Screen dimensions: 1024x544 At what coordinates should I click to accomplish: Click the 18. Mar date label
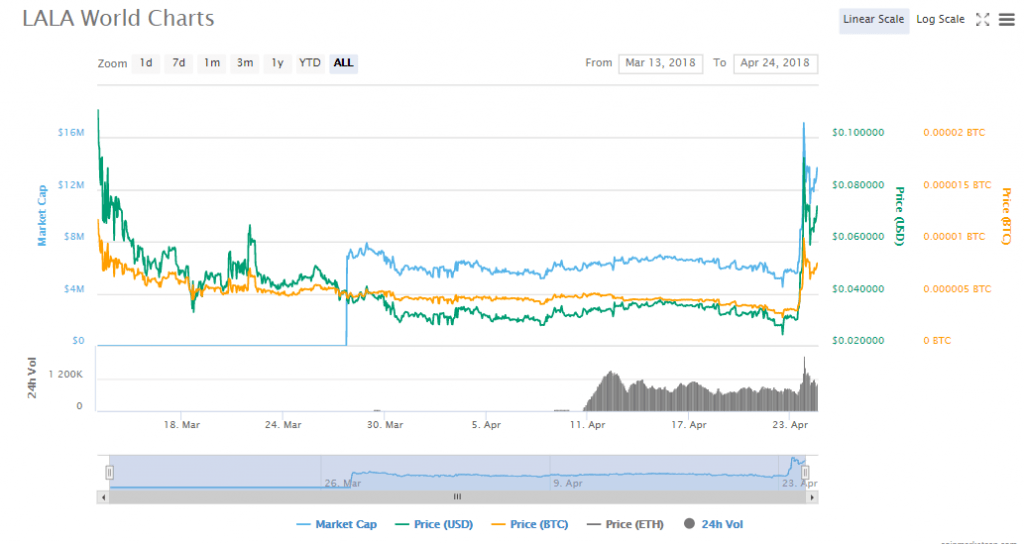[x=182, y=425]
